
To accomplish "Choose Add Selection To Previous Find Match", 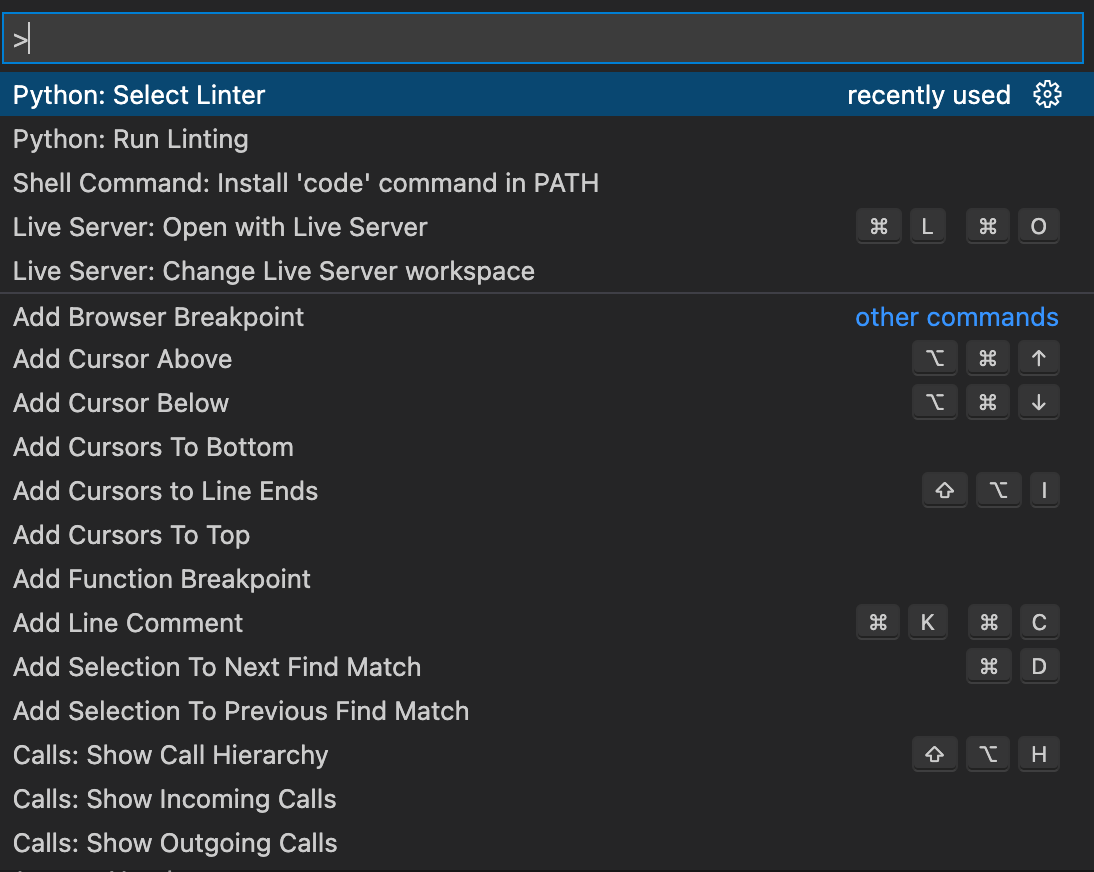I will click(x=547, y=710).
